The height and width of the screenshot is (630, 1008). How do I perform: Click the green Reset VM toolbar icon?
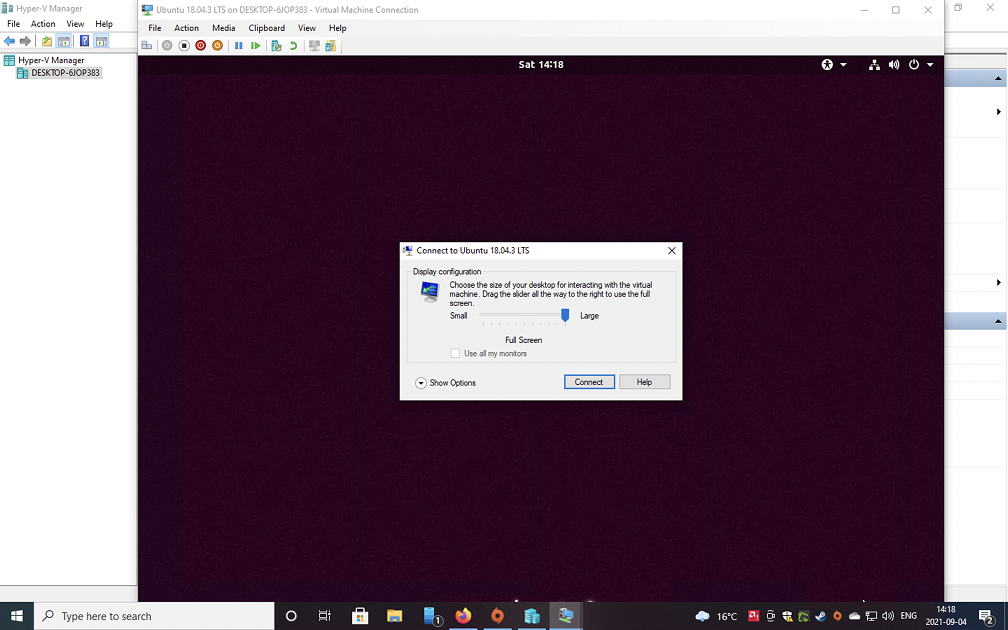pos(255,46)
